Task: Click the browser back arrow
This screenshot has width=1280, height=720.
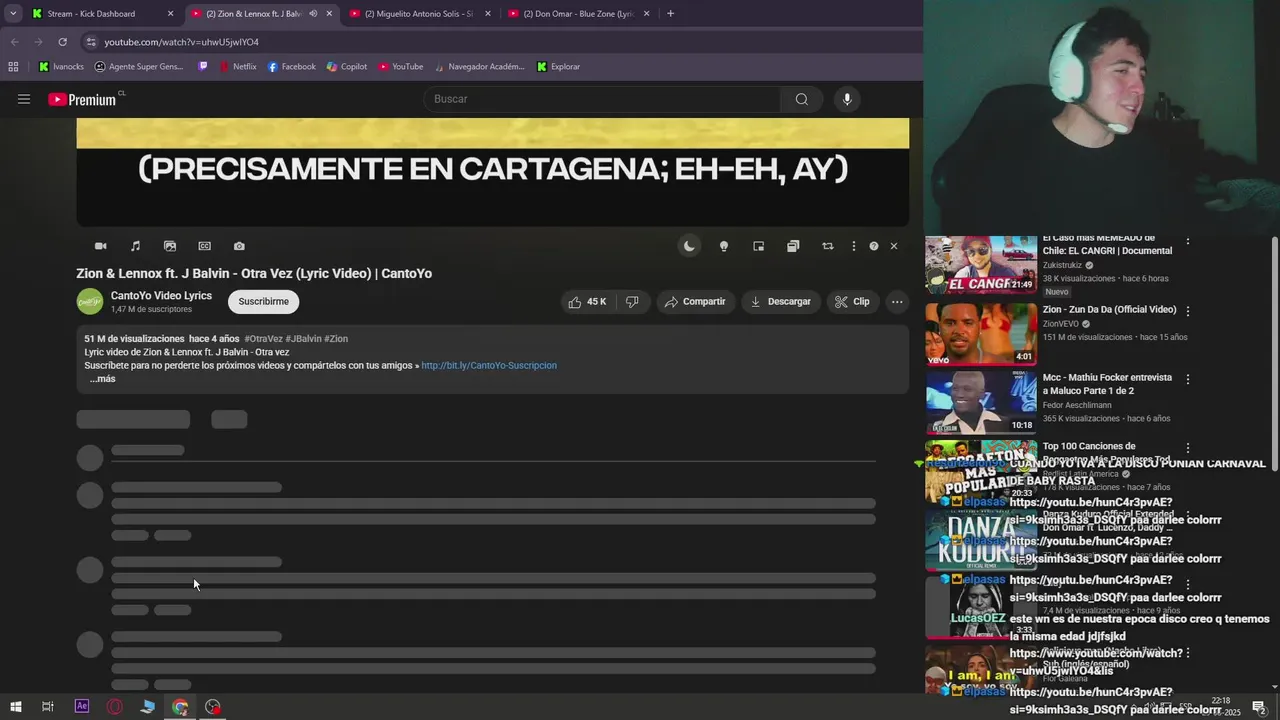Action: pyautogui.click(x=14, y=42)
